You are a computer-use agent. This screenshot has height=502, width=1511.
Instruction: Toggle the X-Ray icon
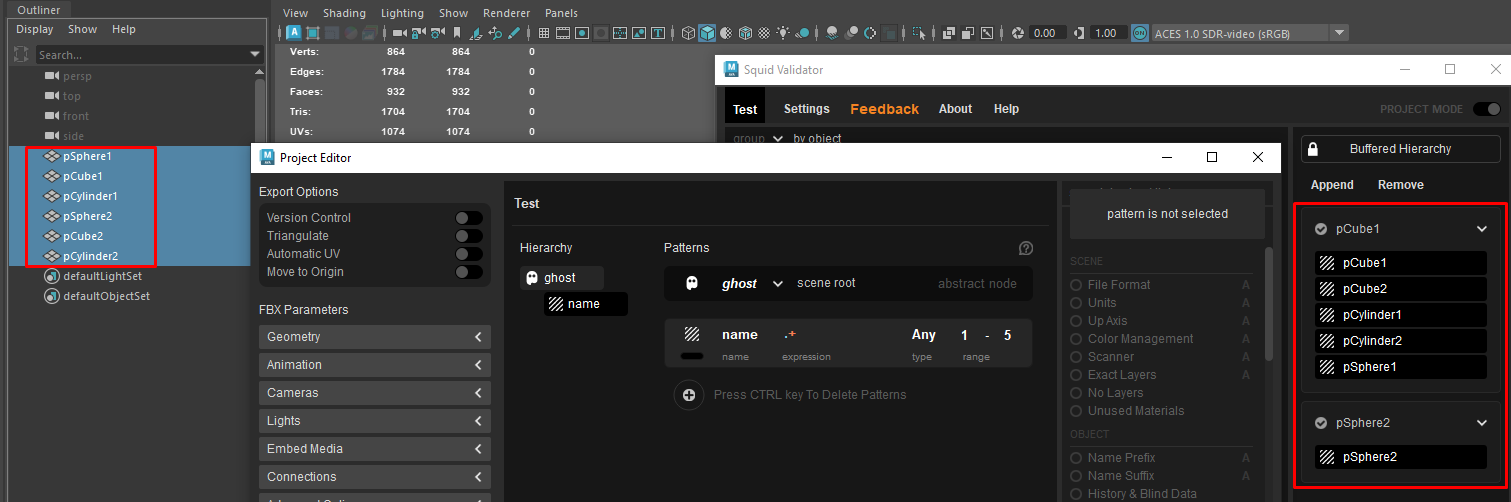pyautogui.click(x=948, y=33)
